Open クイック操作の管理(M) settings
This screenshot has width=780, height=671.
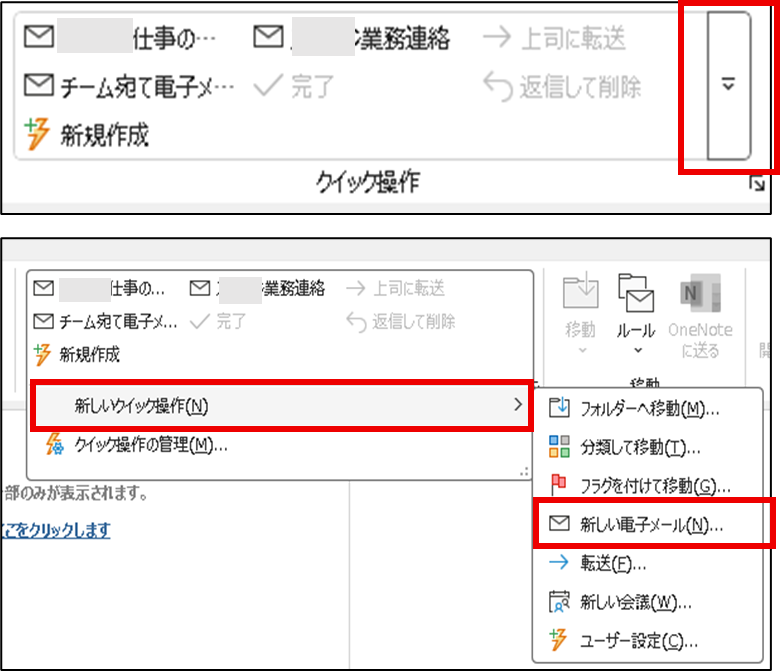[x=138, y=445]
